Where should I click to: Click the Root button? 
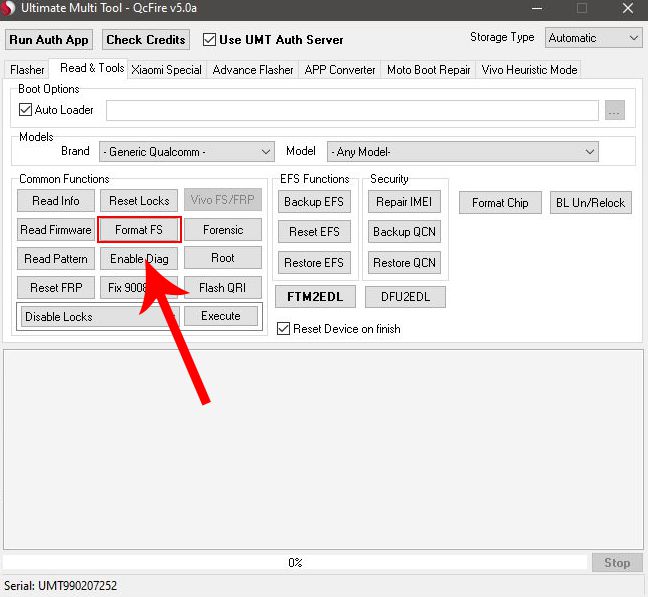[223, 258]
